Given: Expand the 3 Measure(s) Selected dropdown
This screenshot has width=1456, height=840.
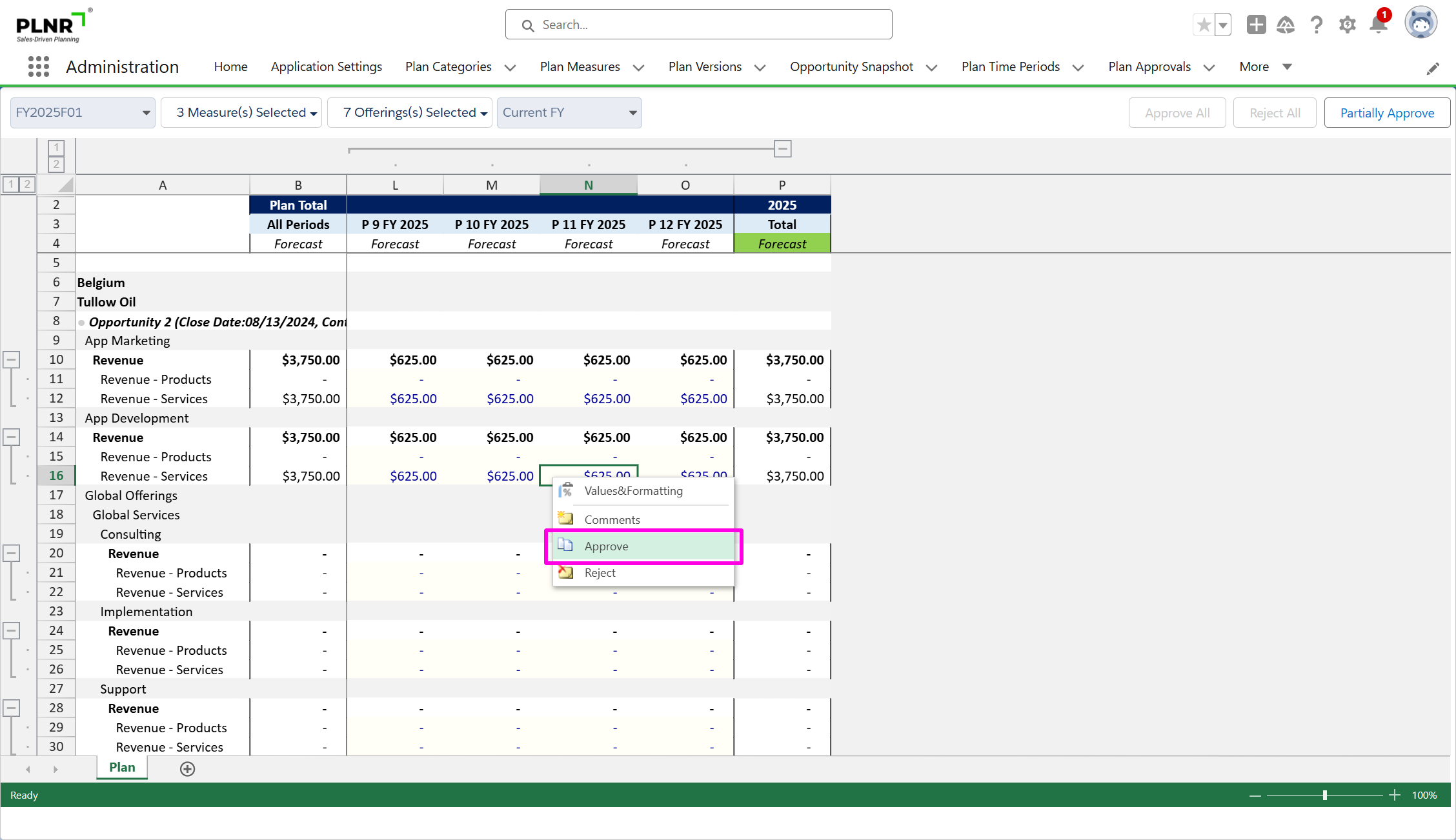Looking at the screenshot, I should point(241,113).
